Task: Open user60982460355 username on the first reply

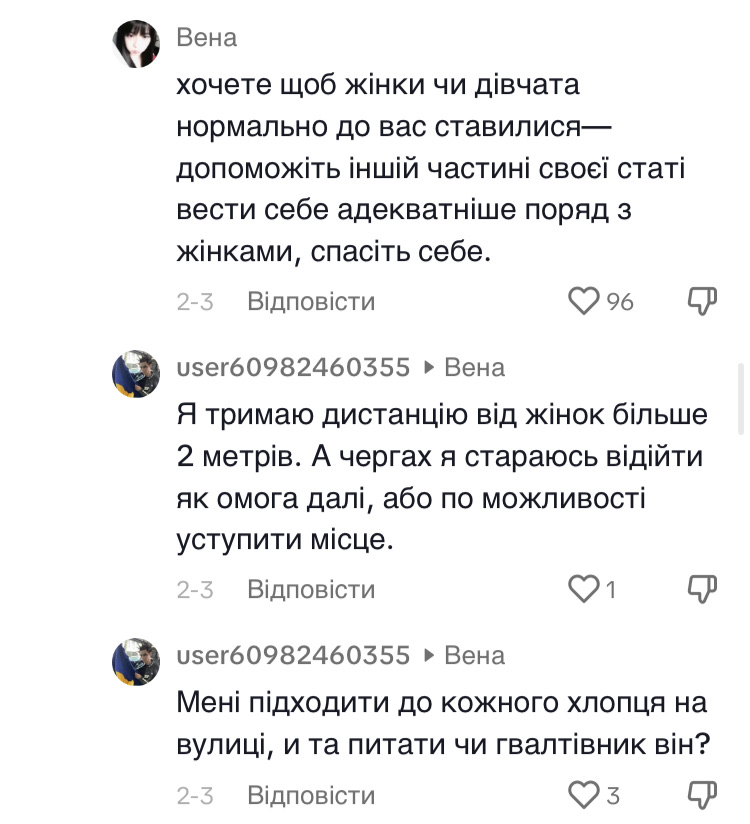Action: coord(293,367)
